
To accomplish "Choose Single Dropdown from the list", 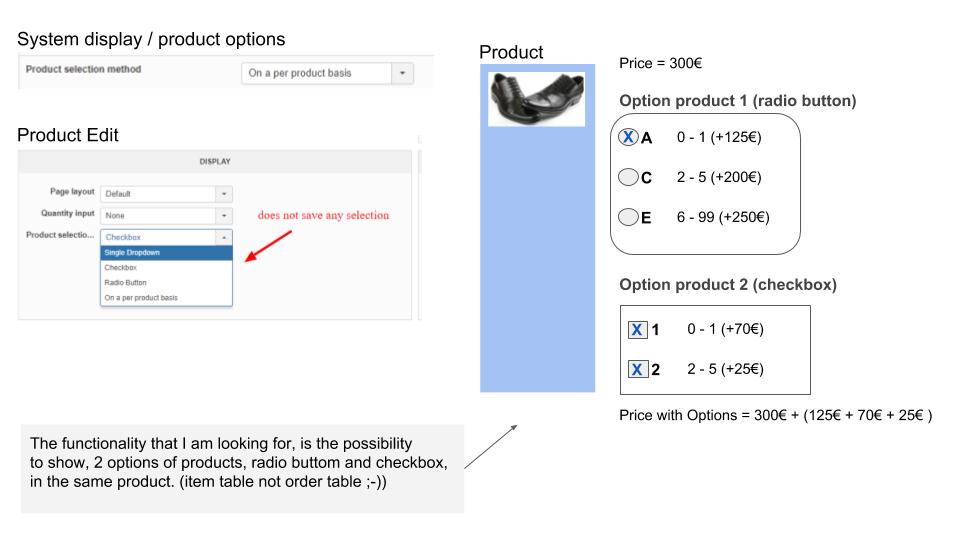I will (167, 253).
